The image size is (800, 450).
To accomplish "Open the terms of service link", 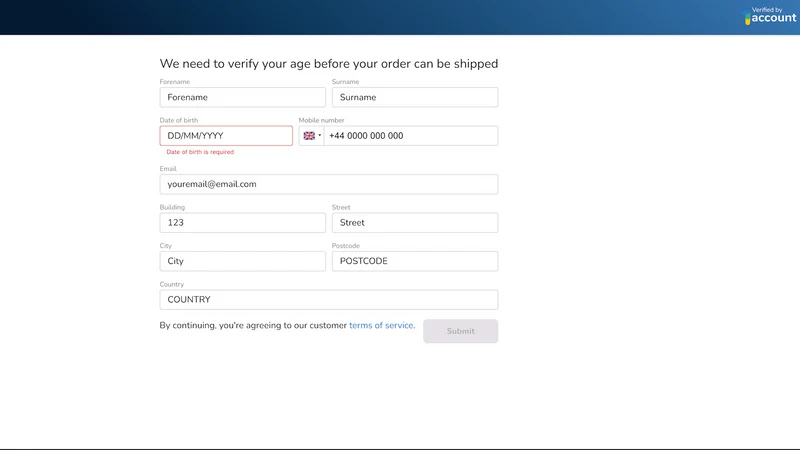I will pyautogui.click(x=381, y=326).
